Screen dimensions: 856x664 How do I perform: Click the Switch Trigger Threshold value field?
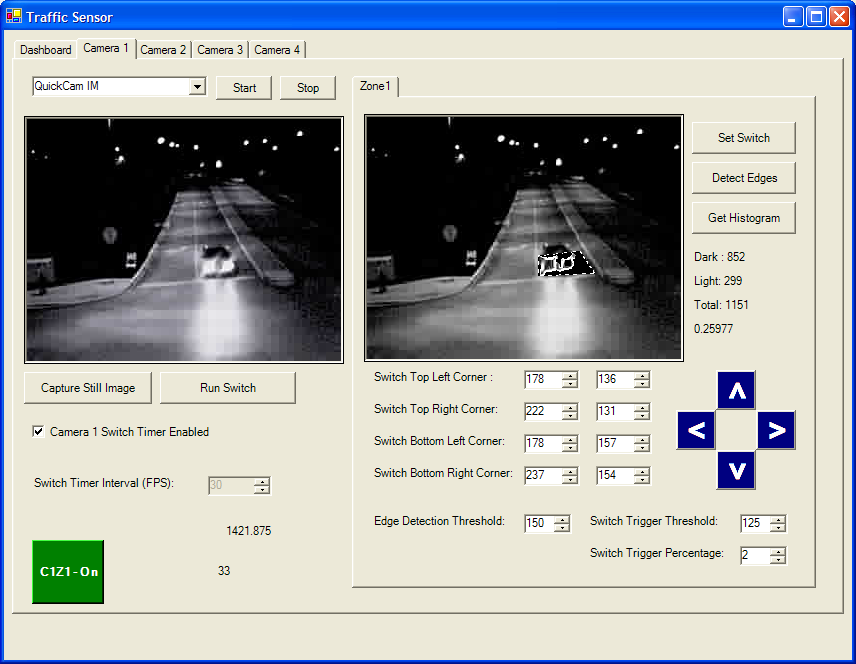point(755,523)
